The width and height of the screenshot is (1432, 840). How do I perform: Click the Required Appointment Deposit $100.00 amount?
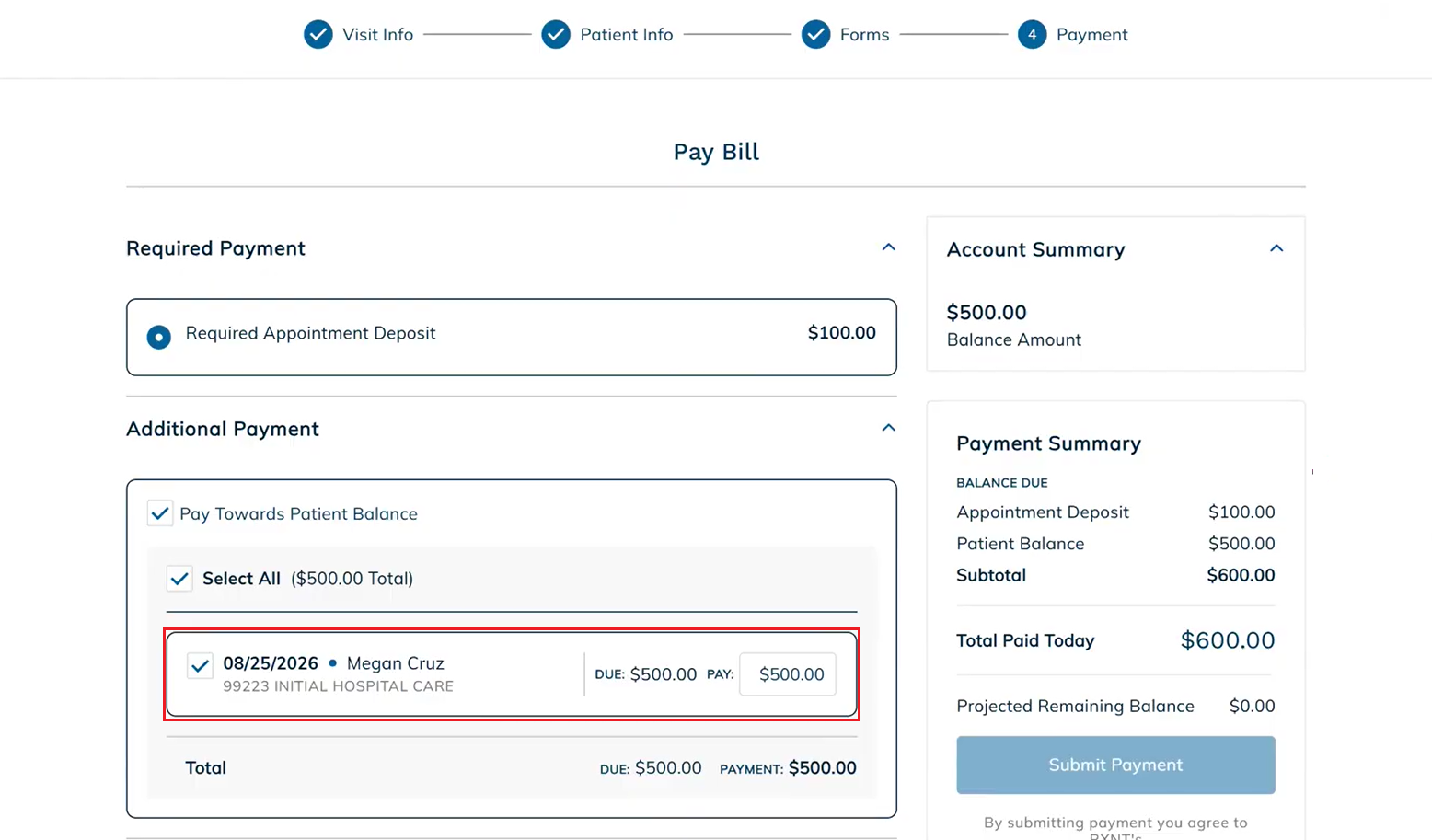[842, 333]
